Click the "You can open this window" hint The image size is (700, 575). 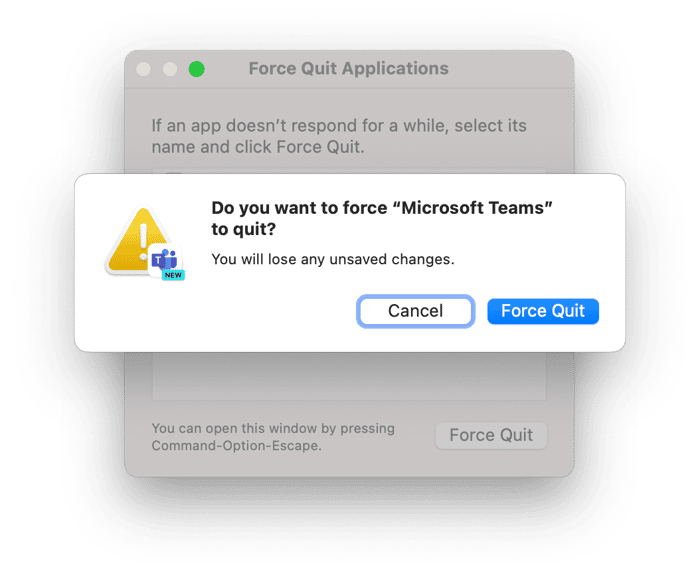click(272, 428)
